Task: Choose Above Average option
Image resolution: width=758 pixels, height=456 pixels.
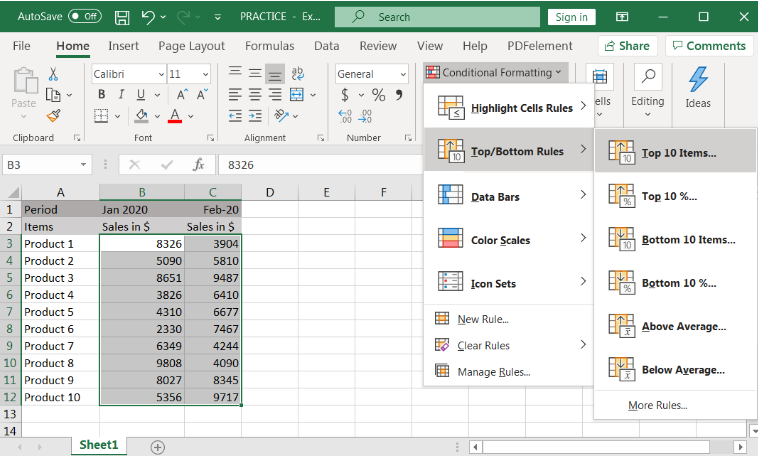Action: coord(675,326)
